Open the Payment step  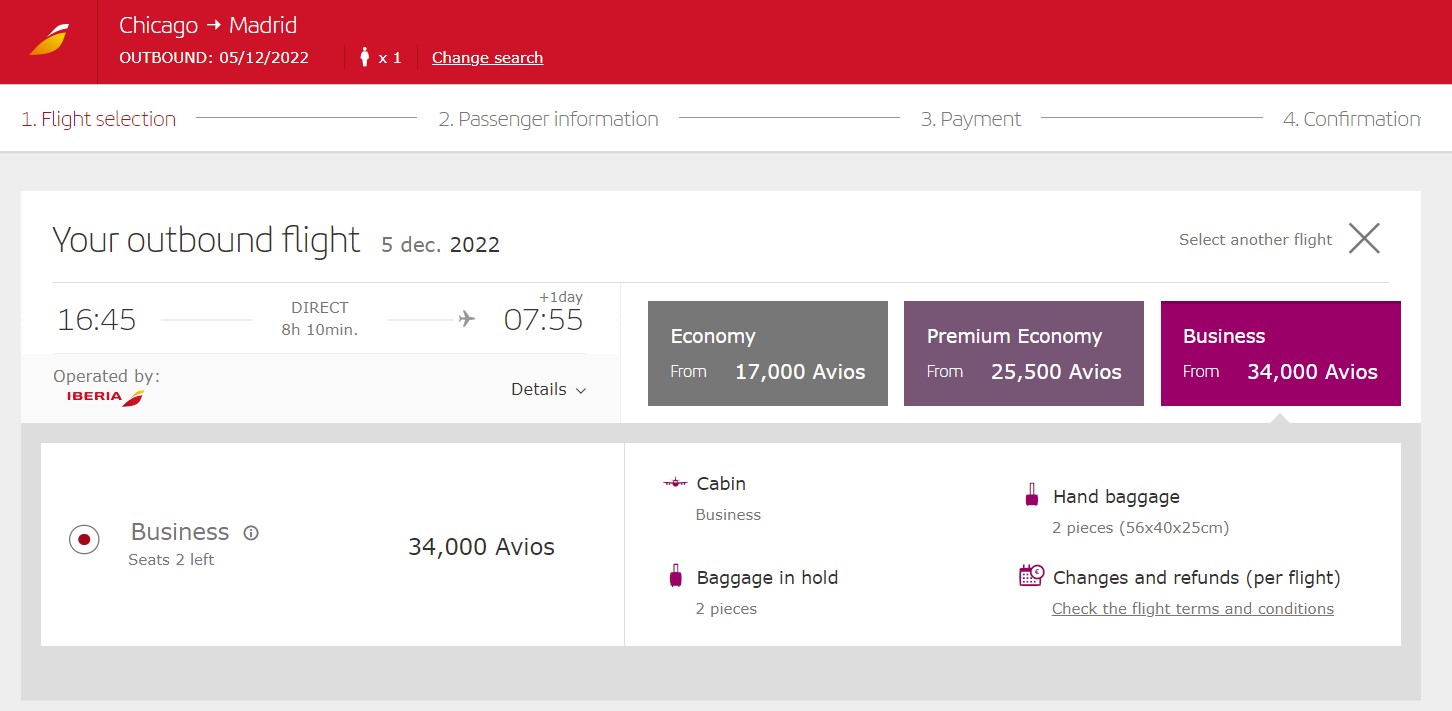coord(971,118)
